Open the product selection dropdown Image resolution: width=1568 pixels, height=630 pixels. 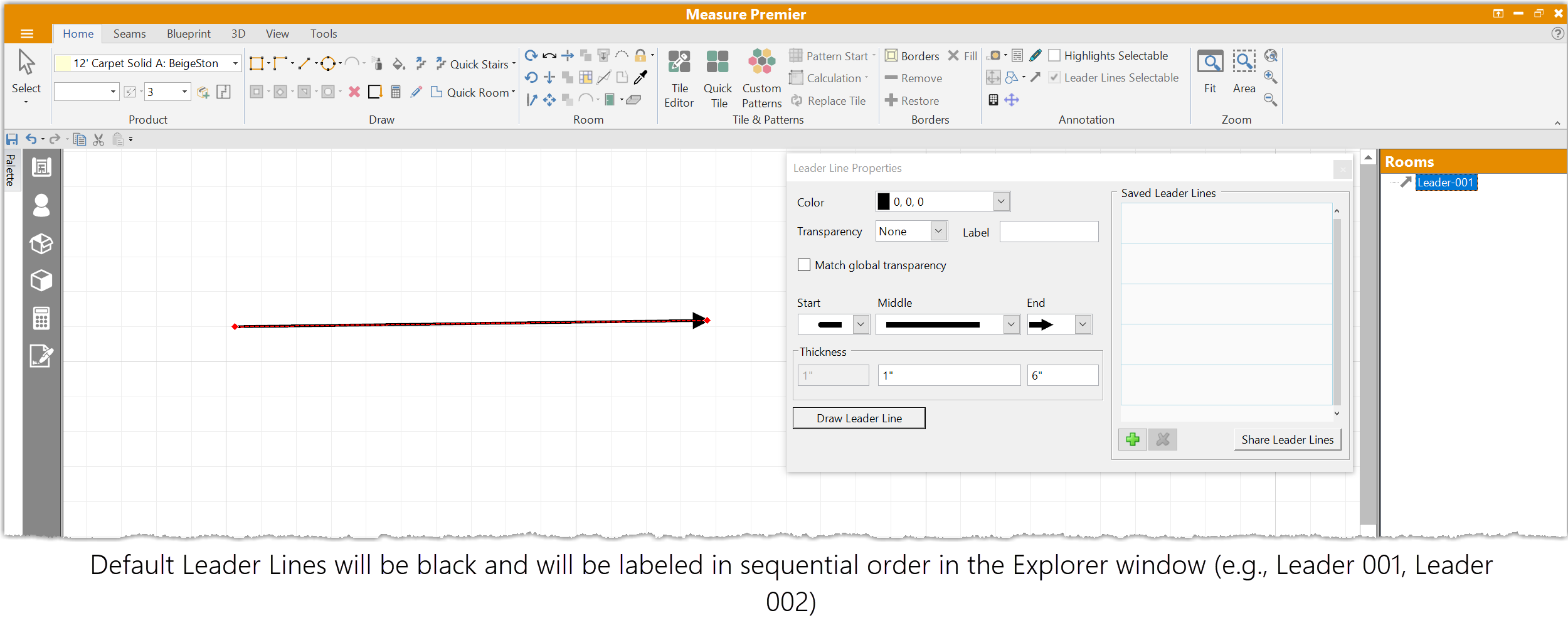(x=235, y=63)
